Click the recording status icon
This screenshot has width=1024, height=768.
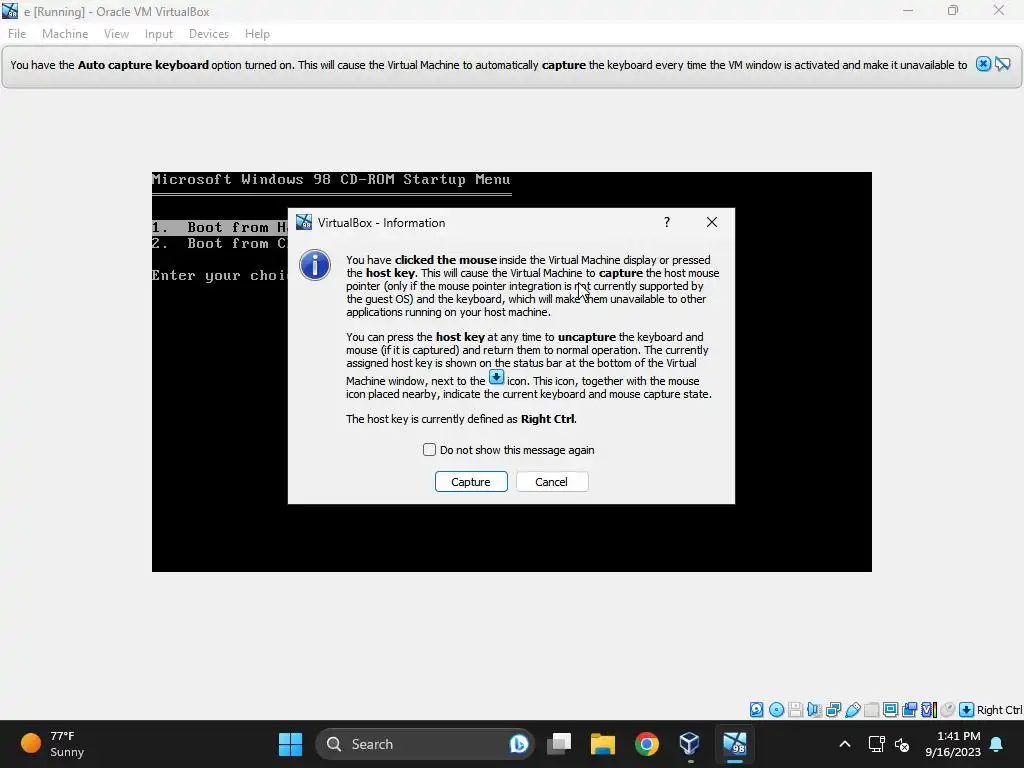pyautogui.click(x=909, y=709)
